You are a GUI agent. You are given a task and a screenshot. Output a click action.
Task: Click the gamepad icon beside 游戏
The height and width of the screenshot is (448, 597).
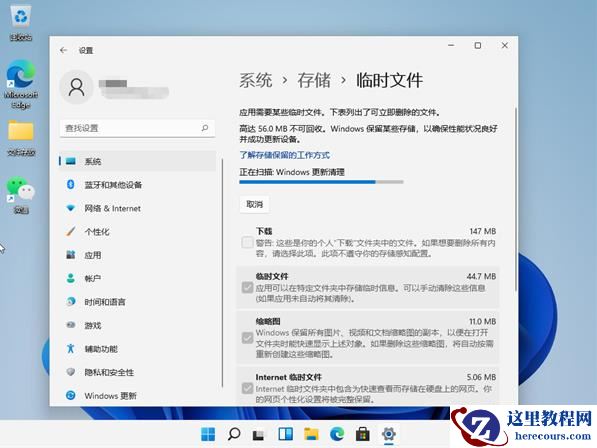(x=70, y=325)
